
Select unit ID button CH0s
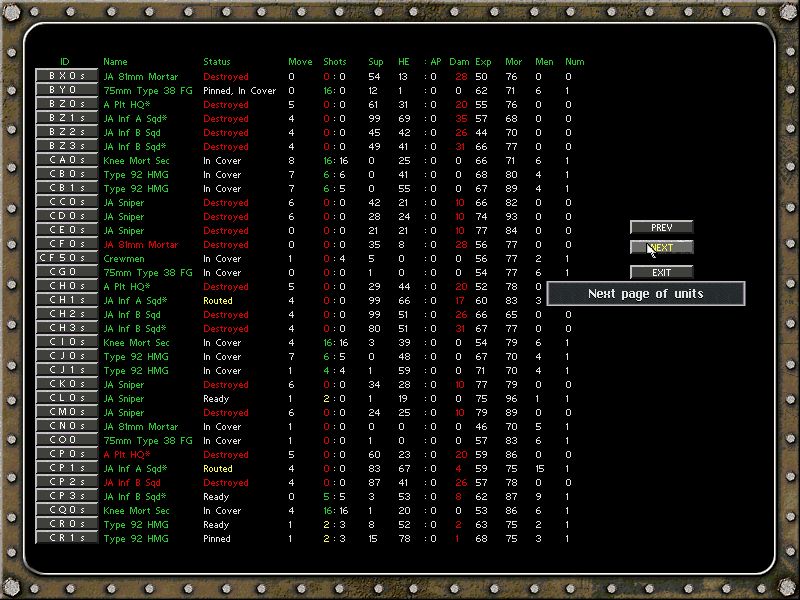tap(66, 286)
